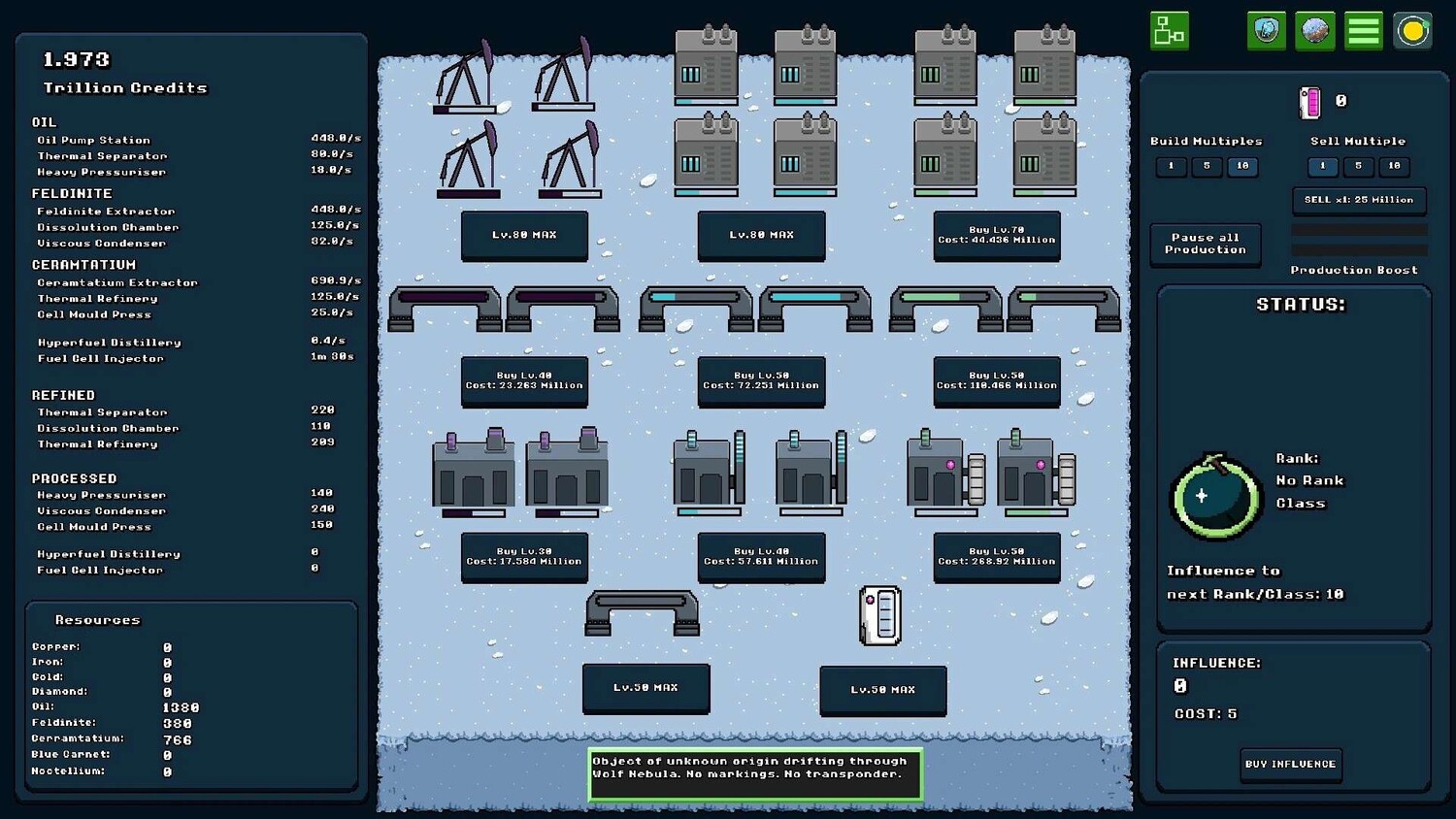Buy Lv.70 for 44.436 Million
Screen dimensions: 1456x819
pos(997,236)
